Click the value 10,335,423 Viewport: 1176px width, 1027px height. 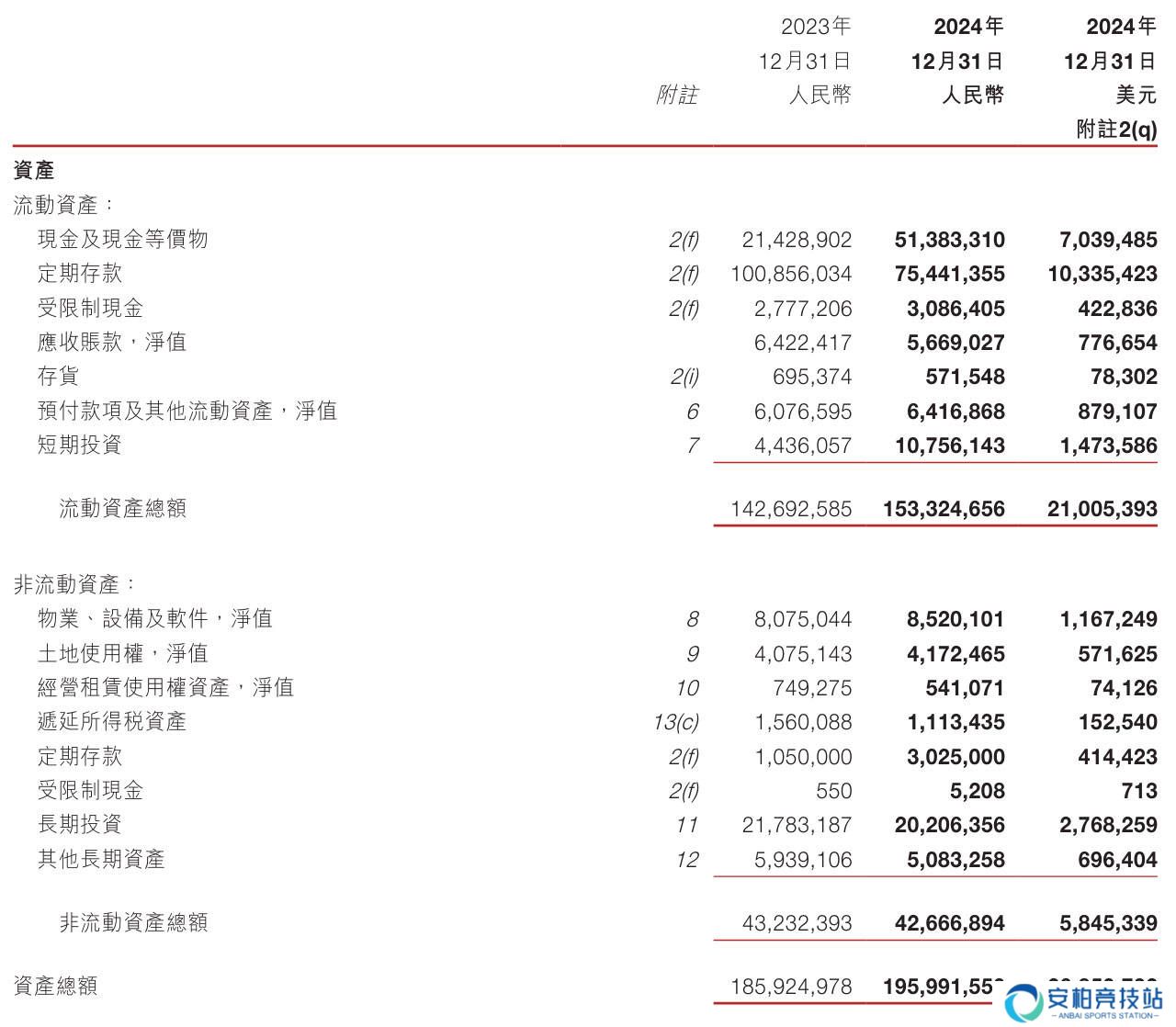tap(1102, 275)
